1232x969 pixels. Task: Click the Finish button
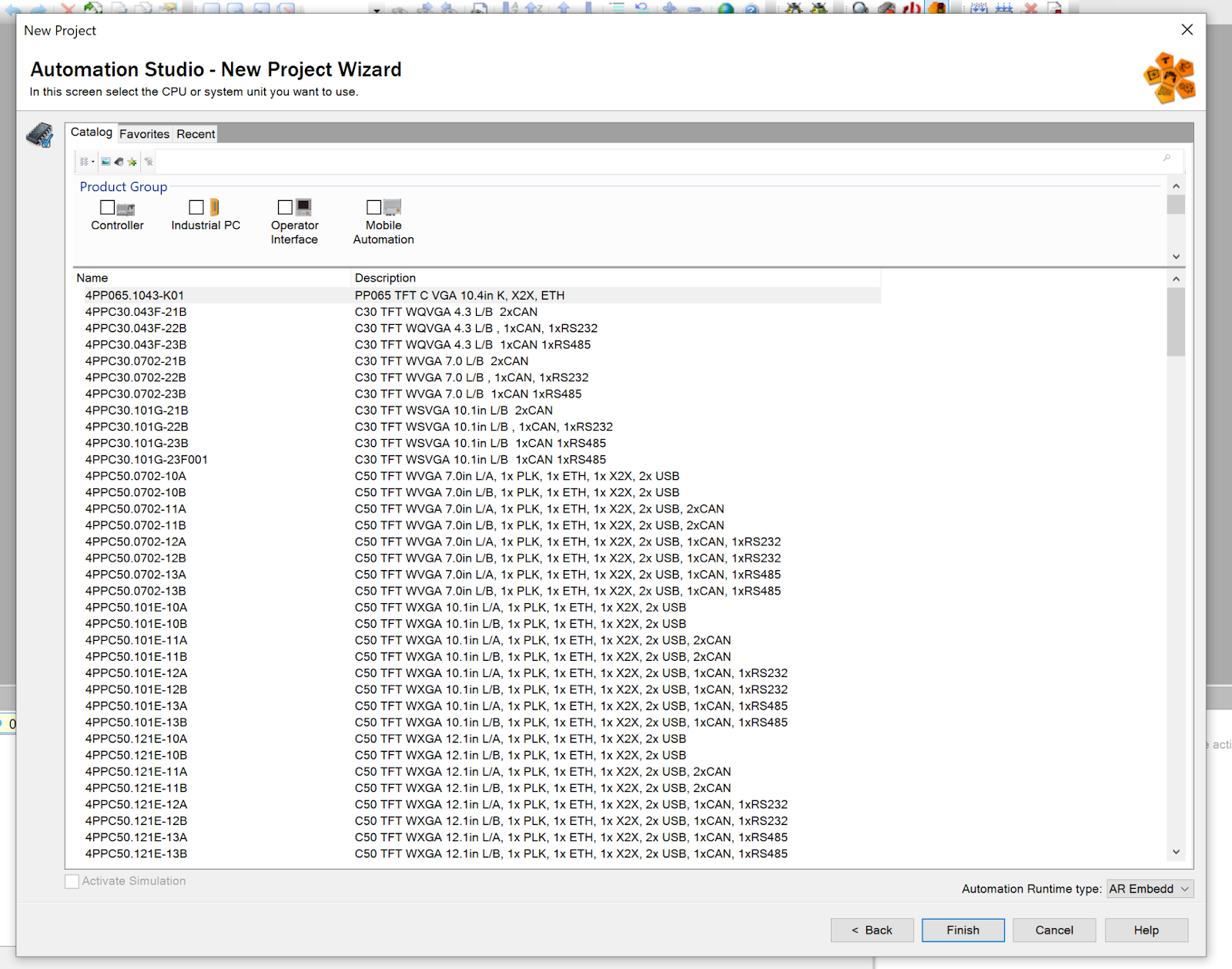coord(963,930)
